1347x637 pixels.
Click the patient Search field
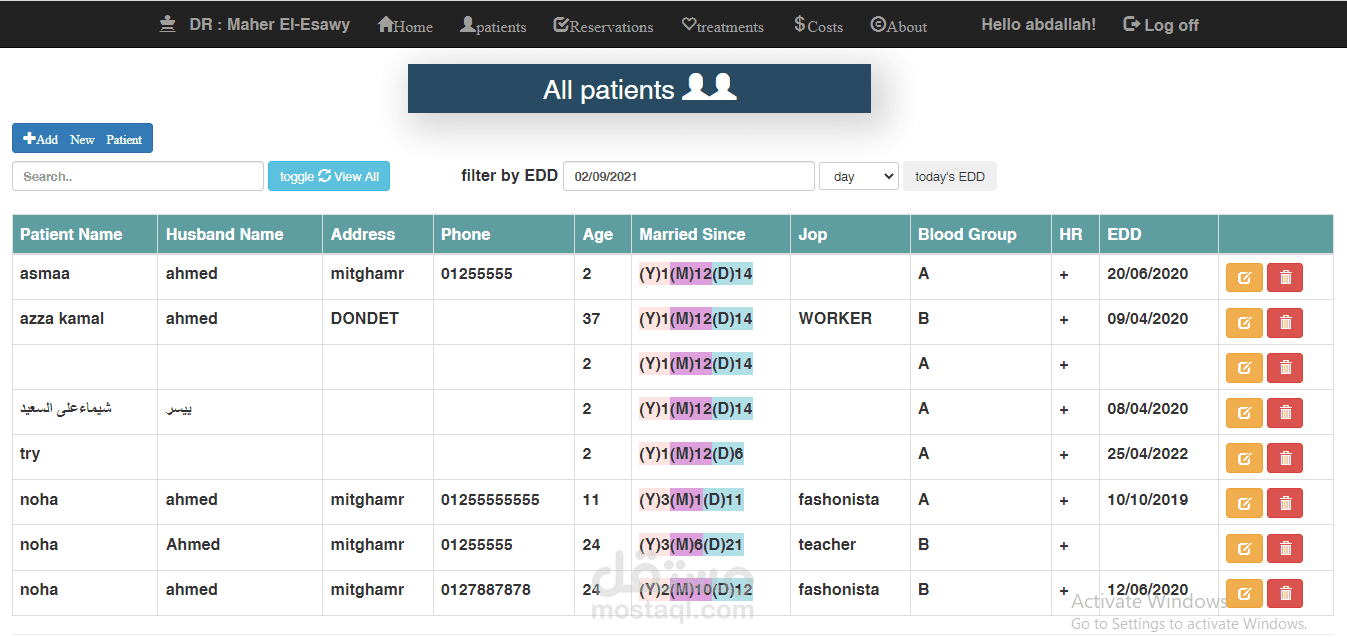[x=138, y=177]
